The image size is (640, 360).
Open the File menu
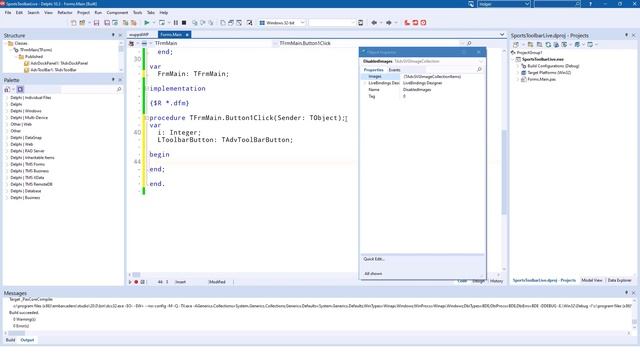tap(8, 13)
